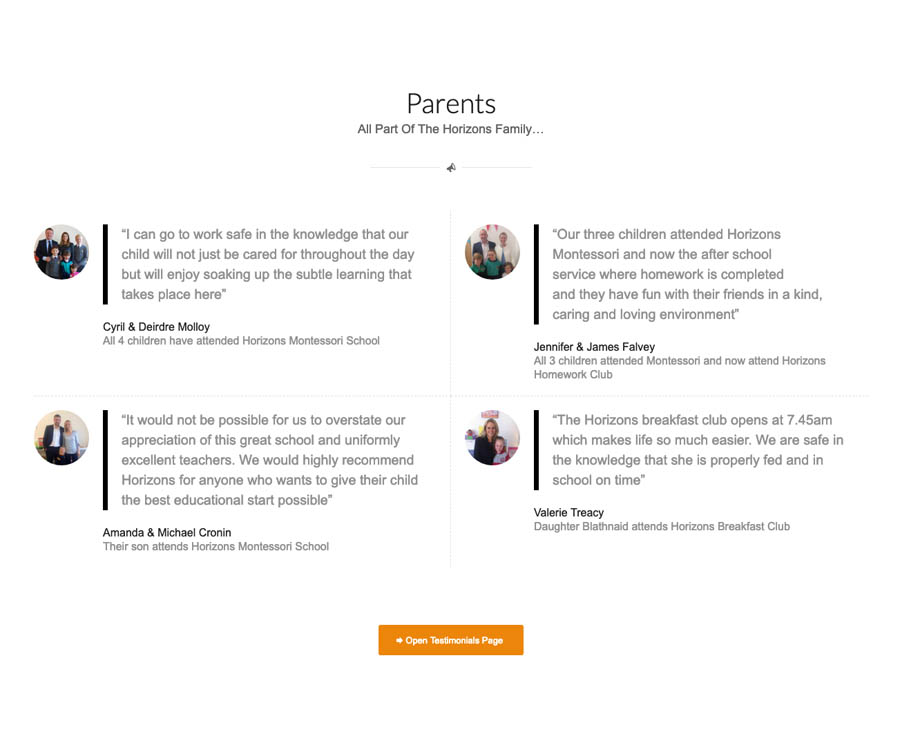This screenshot has height=745, width=900.
Task: Open the Falvey family circular photo
Action: (492, 252)
